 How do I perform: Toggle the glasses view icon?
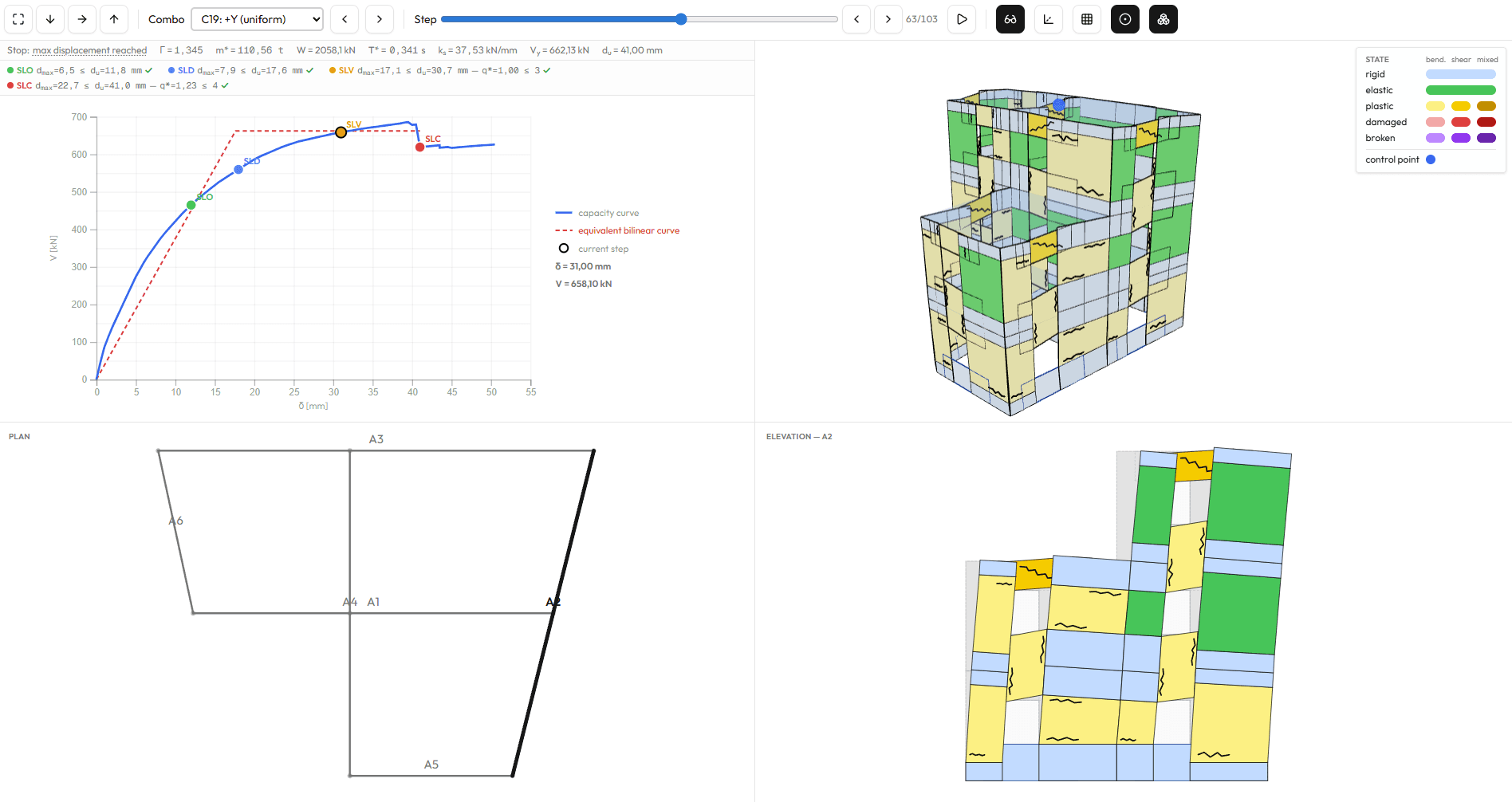coord(1010,19)
